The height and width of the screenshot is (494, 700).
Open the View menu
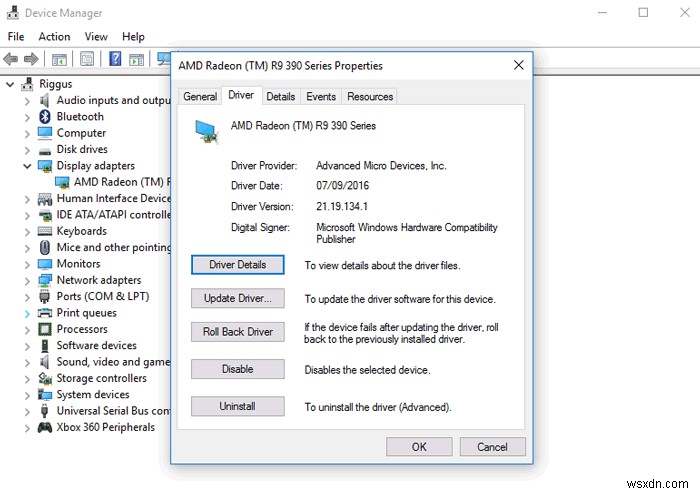click(96, 37)
